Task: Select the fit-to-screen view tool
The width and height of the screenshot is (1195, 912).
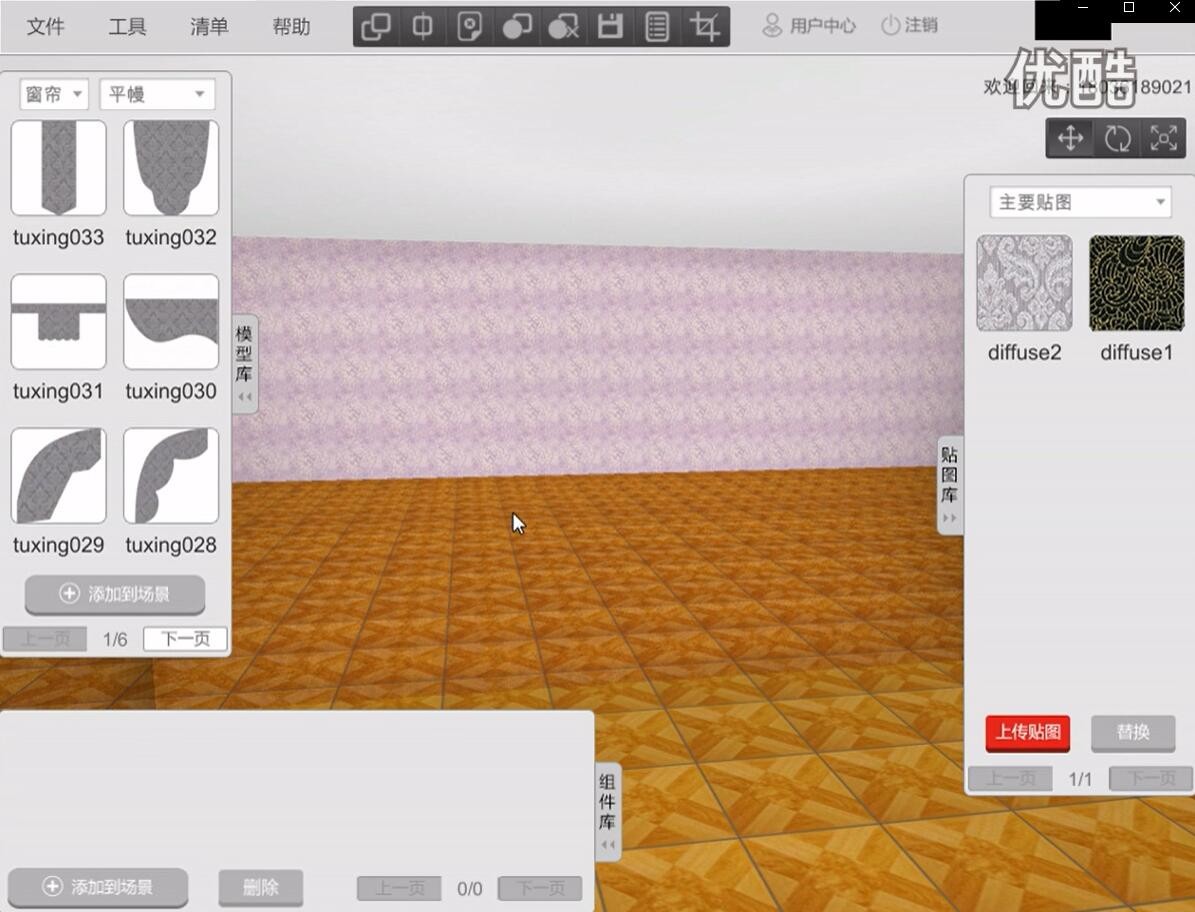Action: (x=1163, y=138)
